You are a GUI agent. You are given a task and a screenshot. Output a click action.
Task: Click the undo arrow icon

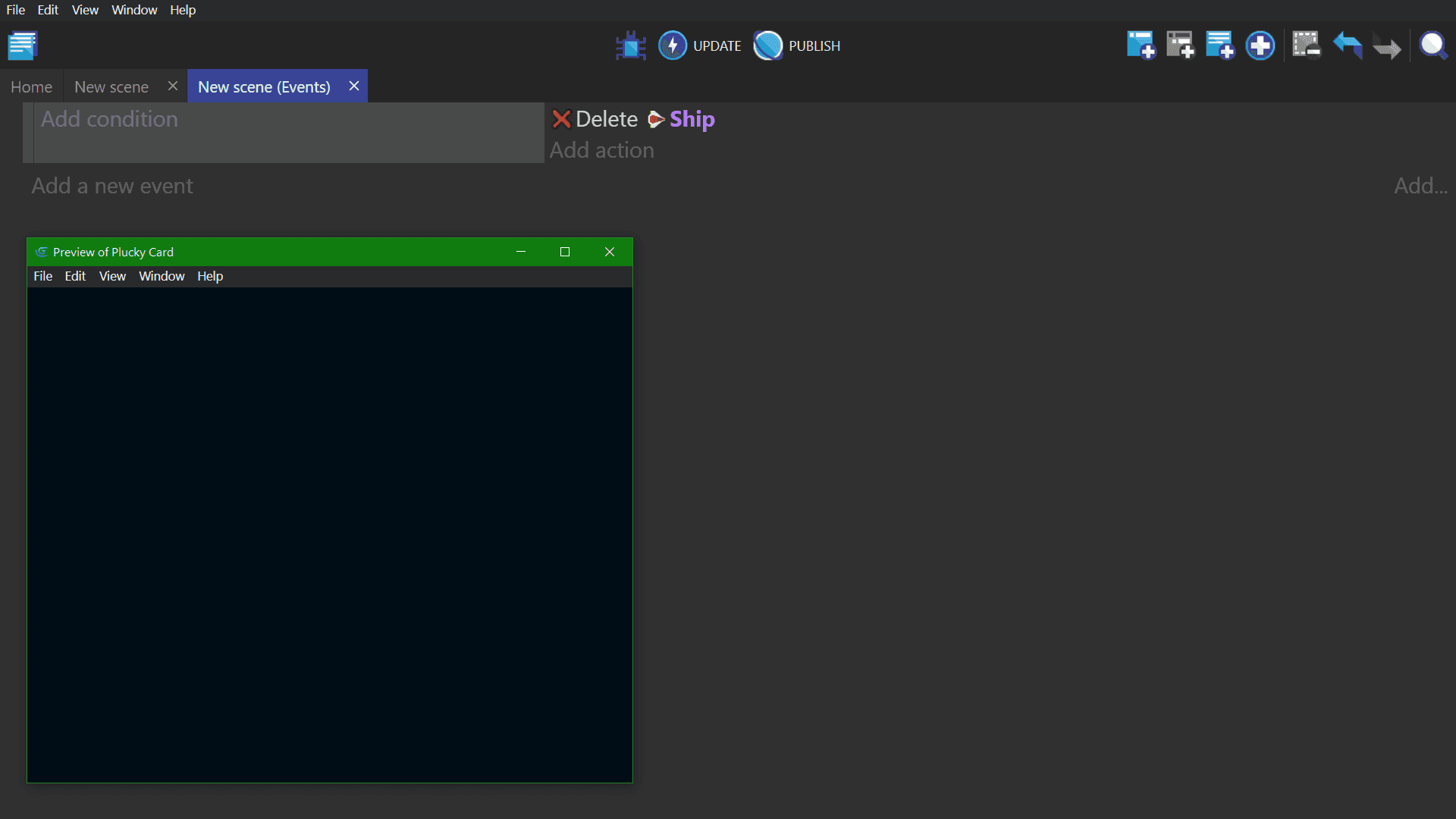tap(1347, 45)
